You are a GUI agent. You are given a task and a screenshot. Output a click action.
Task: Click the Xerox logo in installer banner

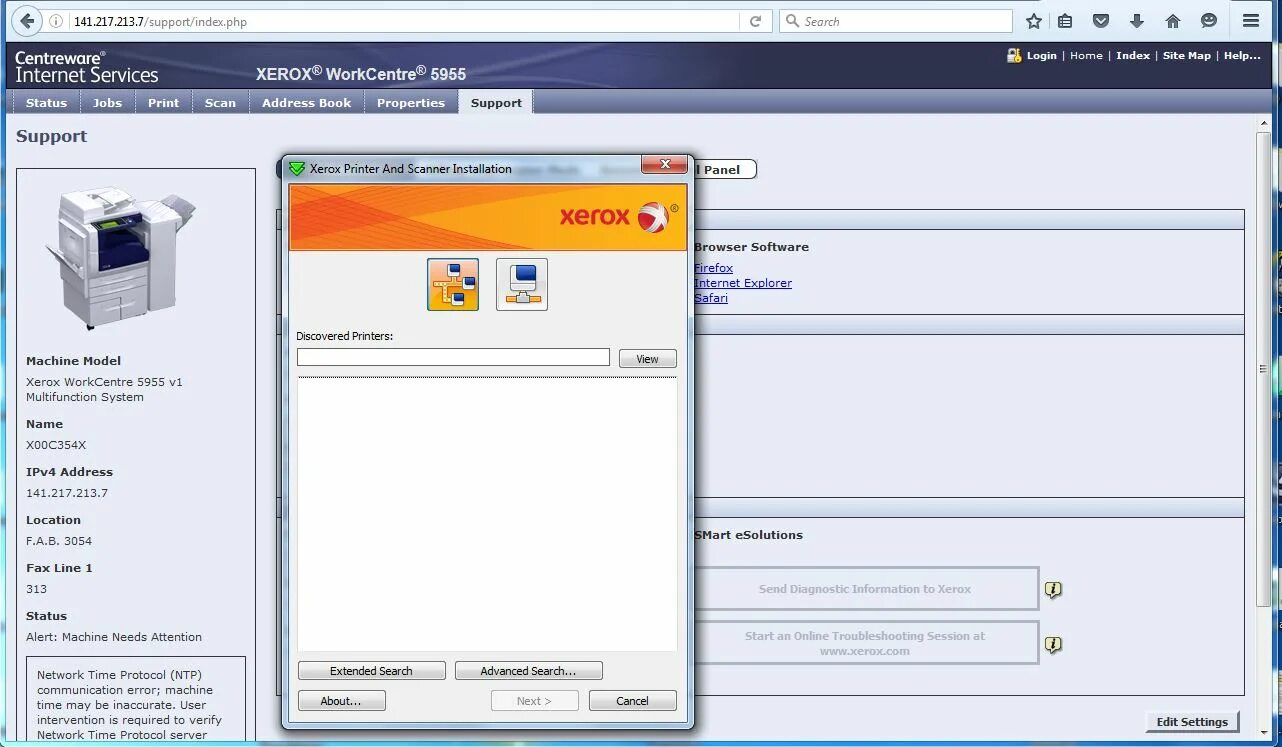click(619, 216)
